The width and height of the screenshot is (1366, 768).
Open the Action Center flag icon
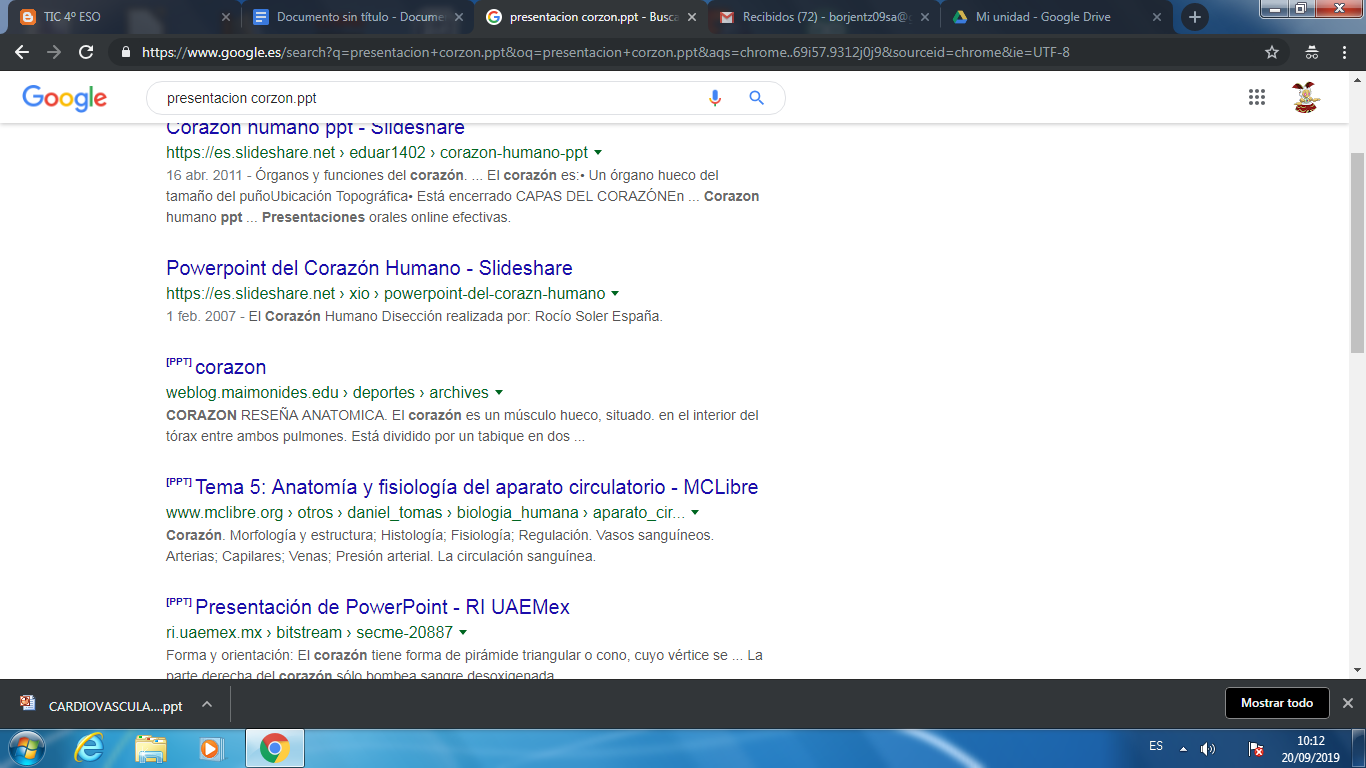click(1257, 749)
